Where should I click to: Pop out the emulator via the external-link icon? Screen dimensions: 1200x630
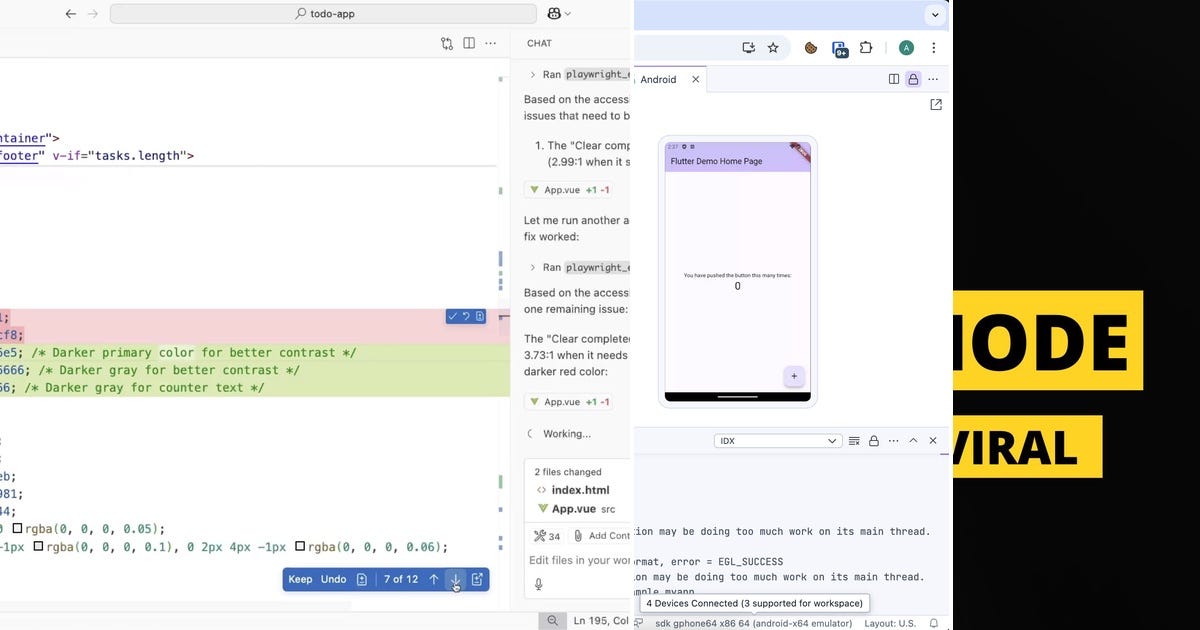tap(936, 104)
